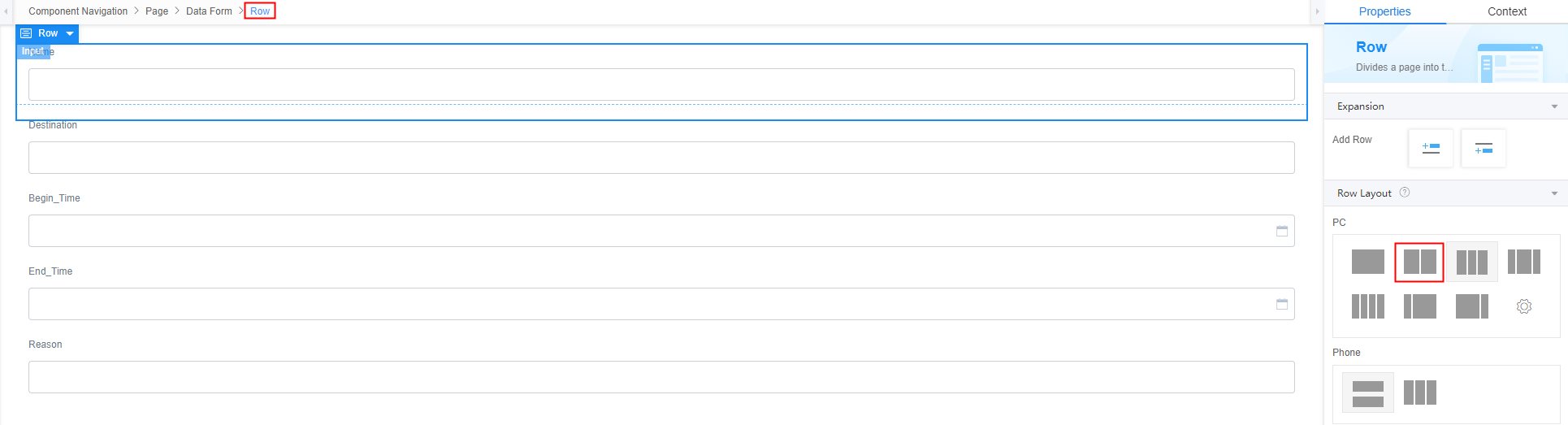Switch to the Context tab
Screen dimensions: 1568x425
pos(1507,11)
